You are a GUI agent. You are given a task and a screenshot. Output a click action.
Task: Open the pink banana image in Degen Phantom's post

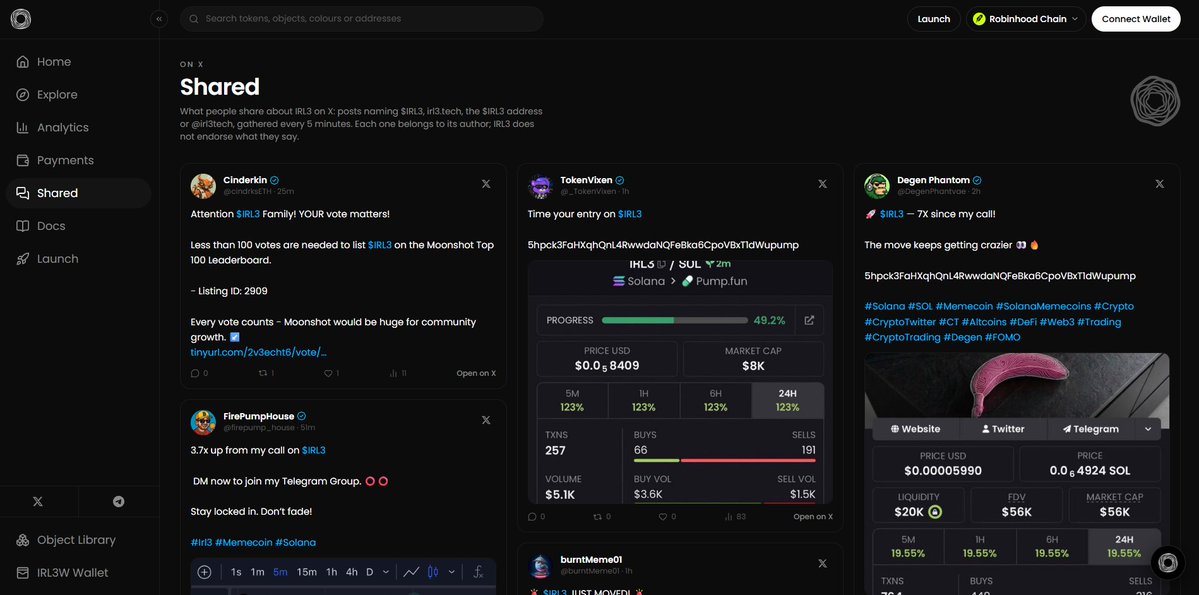pos(1016,473)
